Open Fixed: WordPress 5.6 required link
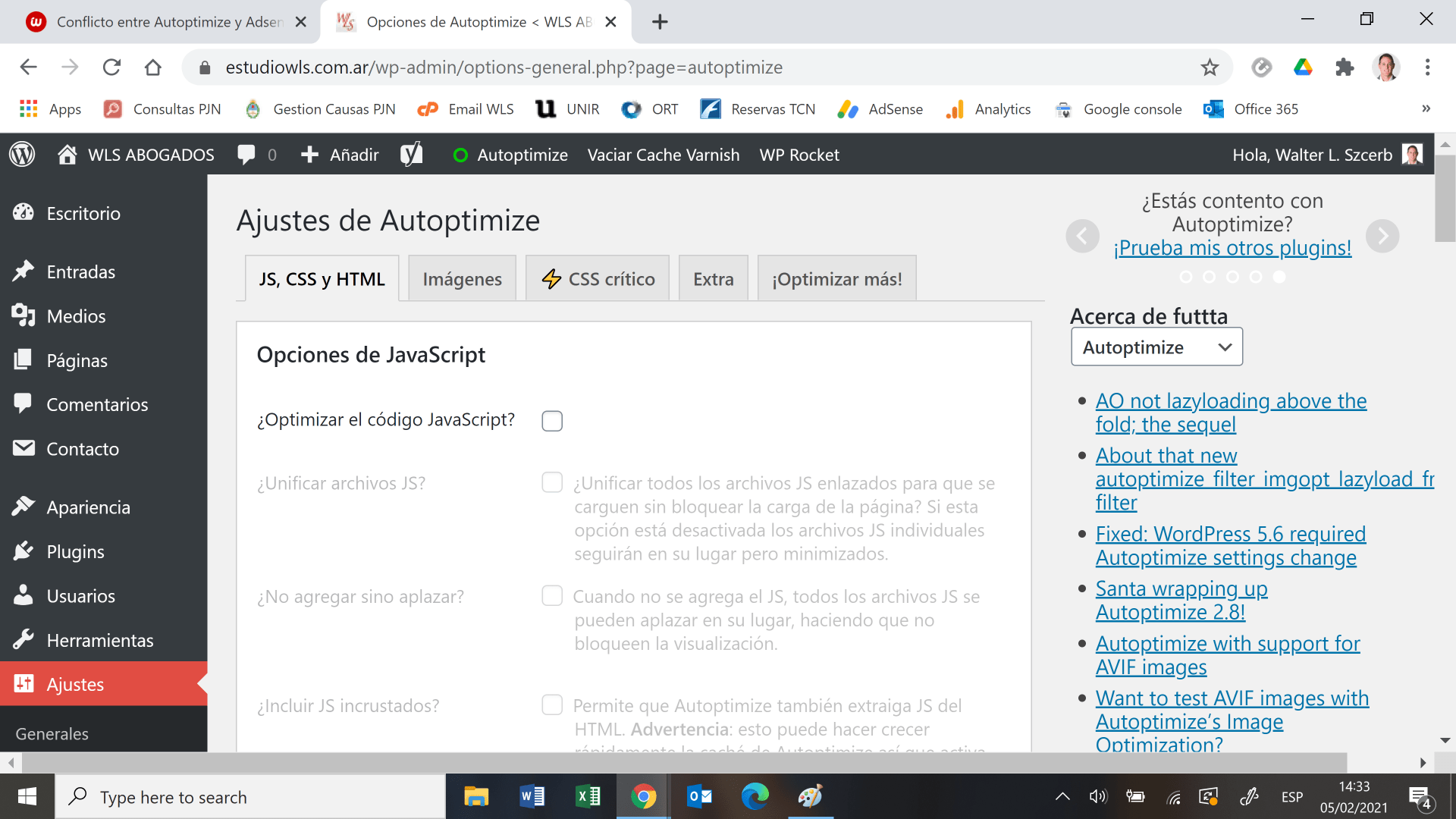 [x=1230, y=546]
